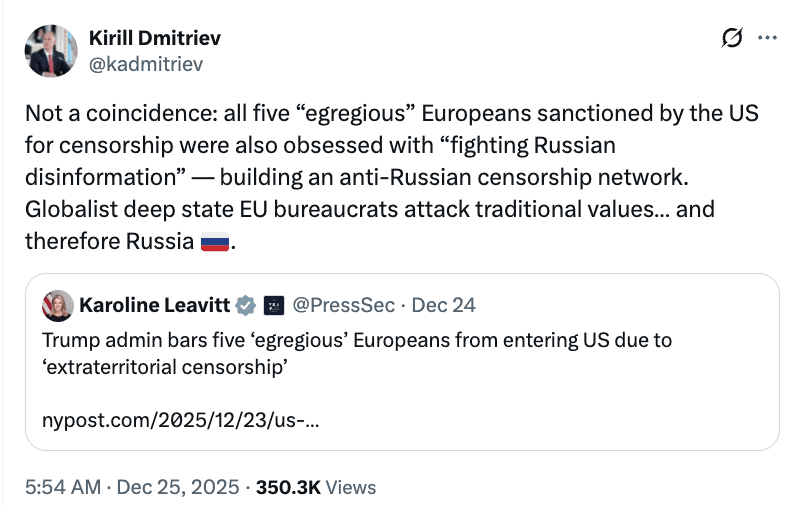Click the 'extraterritorial censorship' line in quoted post

tap(165, 366)
